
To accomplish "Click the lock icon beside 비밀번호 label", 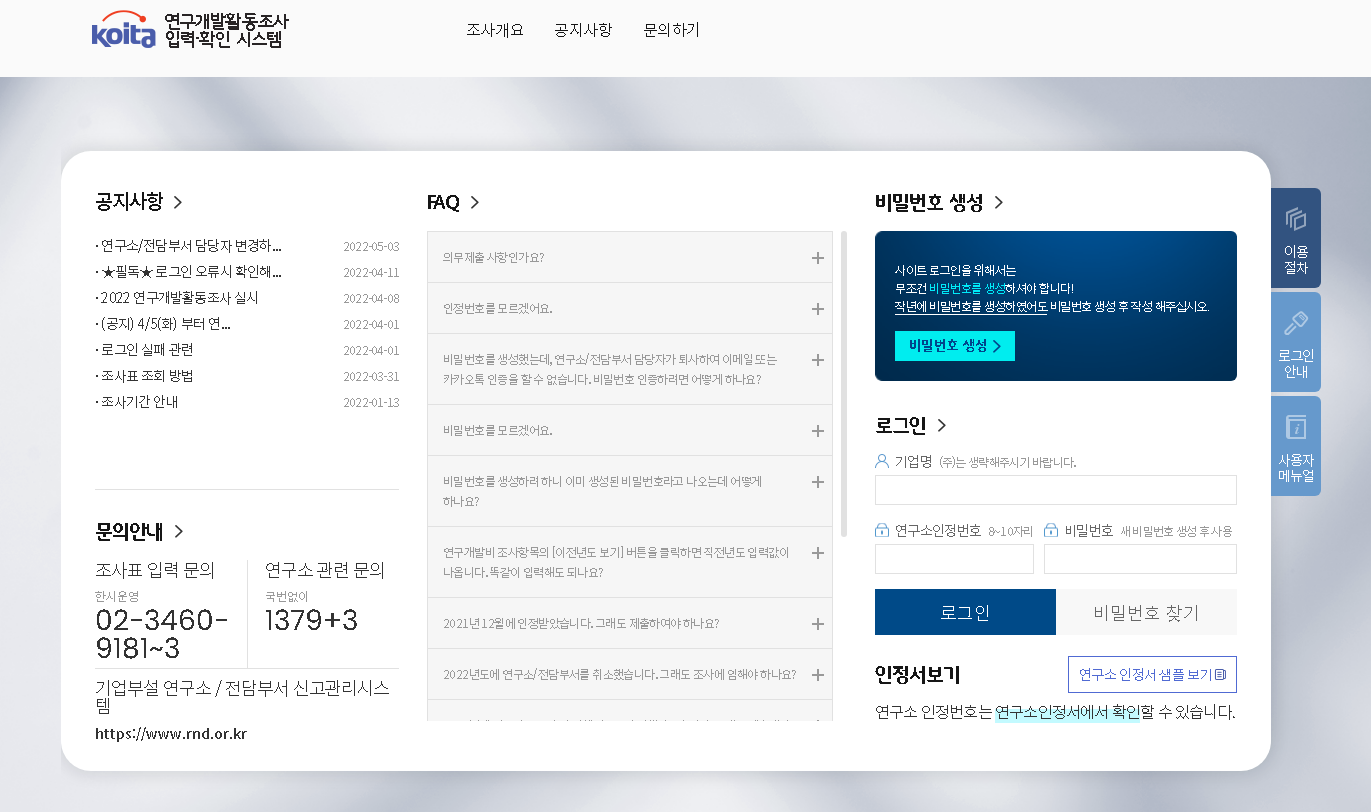I will [x=1051, y=530].
